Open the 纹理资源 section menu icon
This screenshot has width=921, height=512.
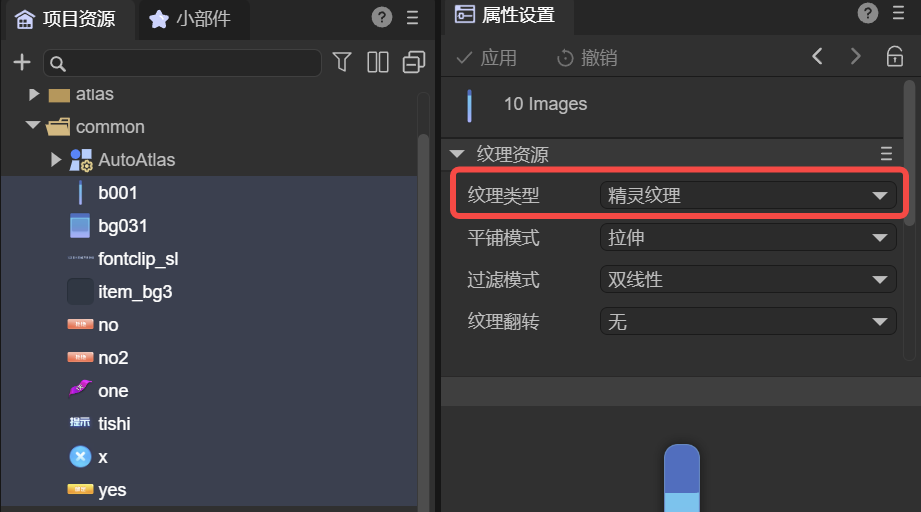(x=885, y=154)
